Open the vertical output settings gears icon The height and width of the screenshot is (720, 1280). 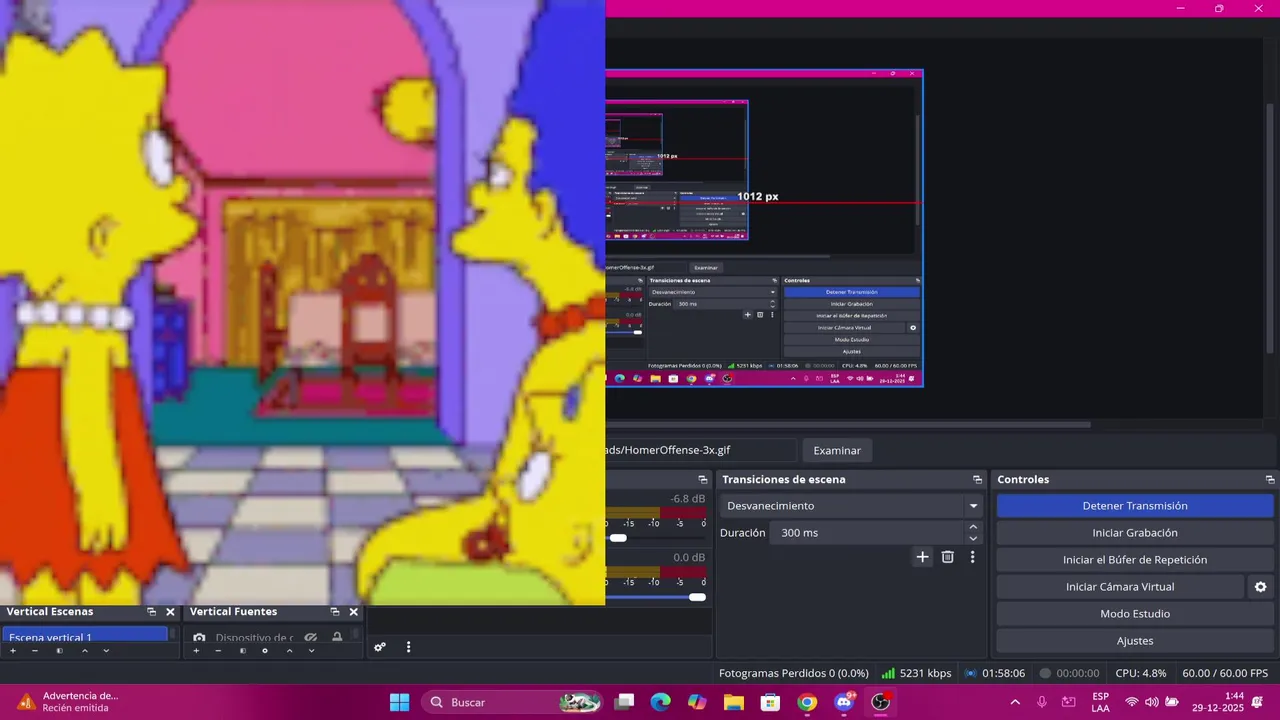(x=380, y=647)
